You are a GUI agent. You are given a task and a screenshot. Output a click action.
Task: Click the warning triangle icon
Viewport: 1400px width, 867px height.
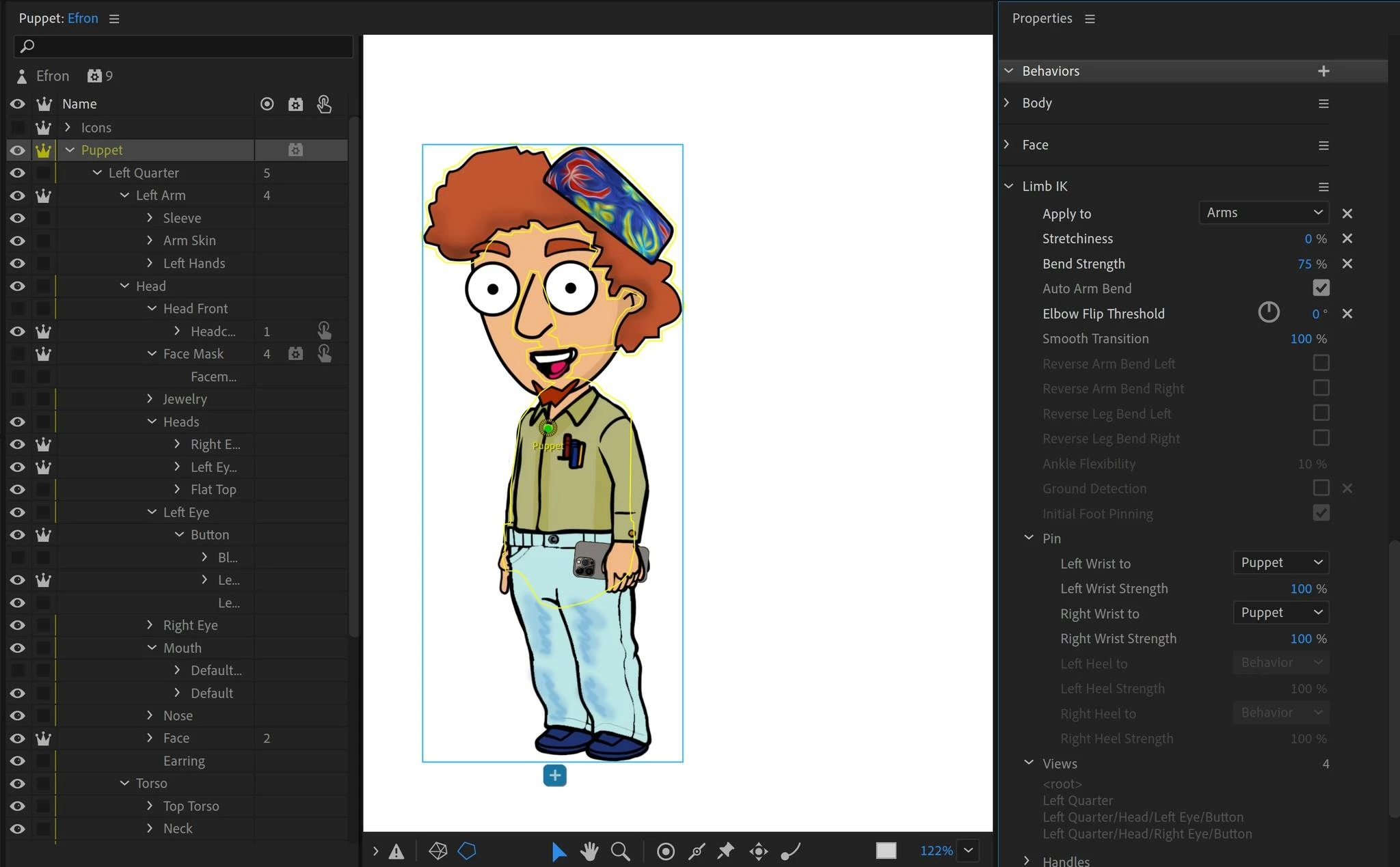396,851
